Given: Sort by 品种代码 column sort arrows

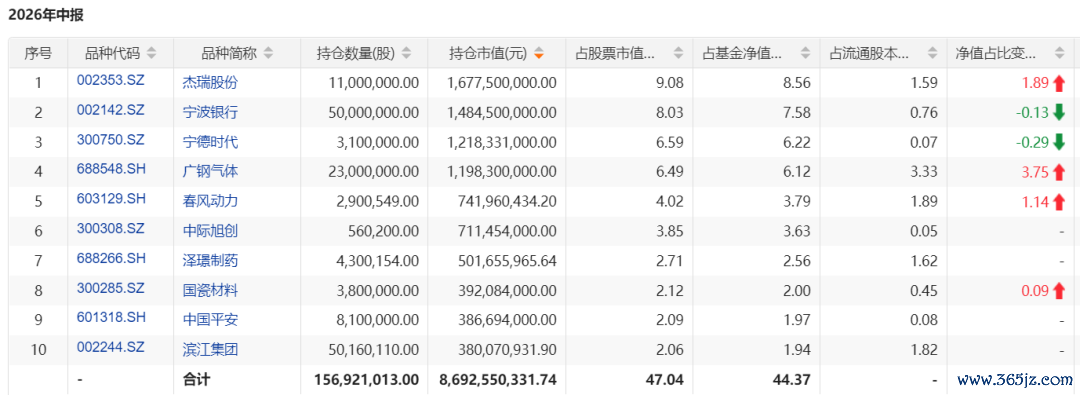Looking at the screenshot, I should (152, 53).
